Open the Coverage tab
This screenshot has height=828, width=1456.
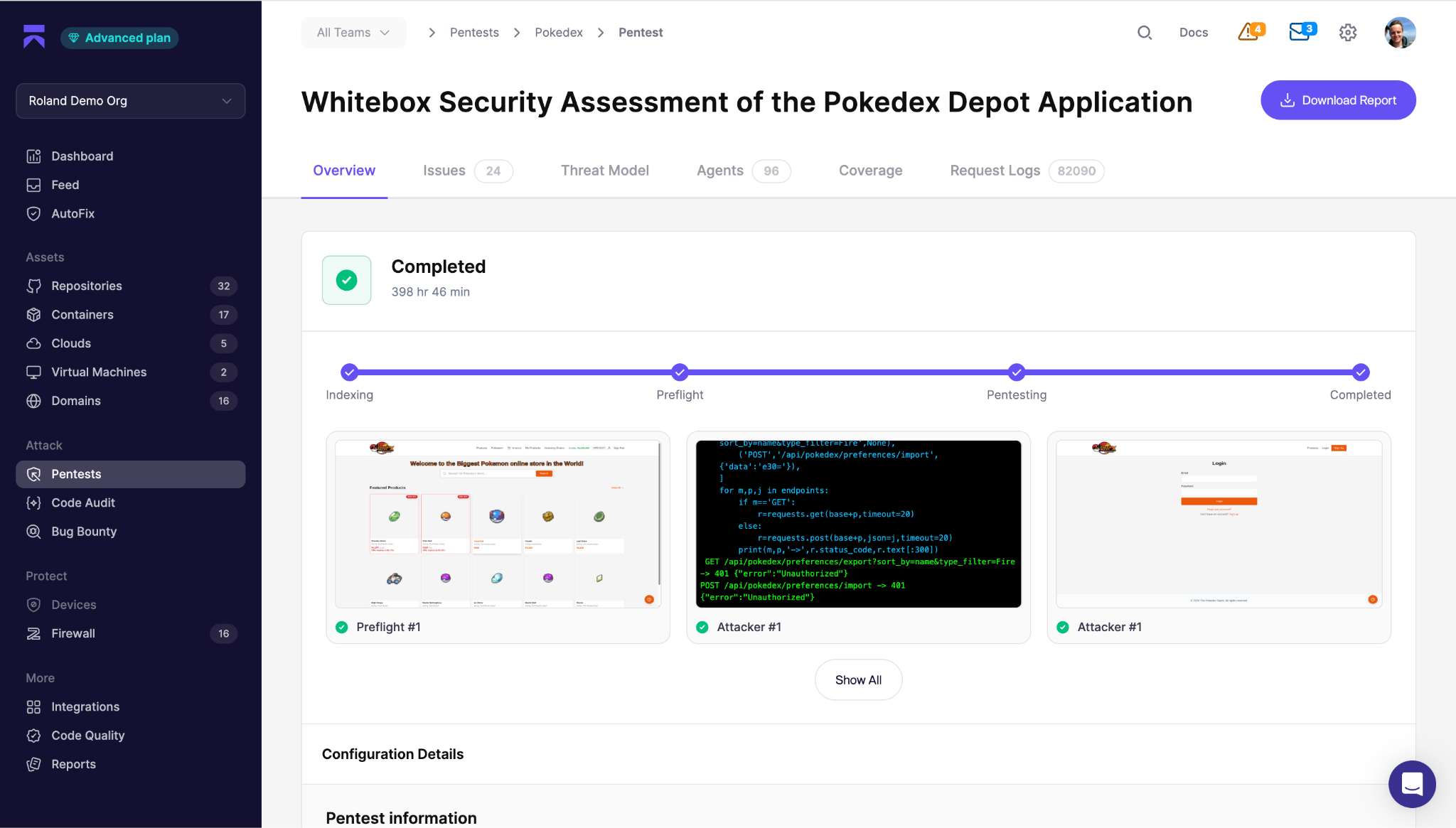871,171
